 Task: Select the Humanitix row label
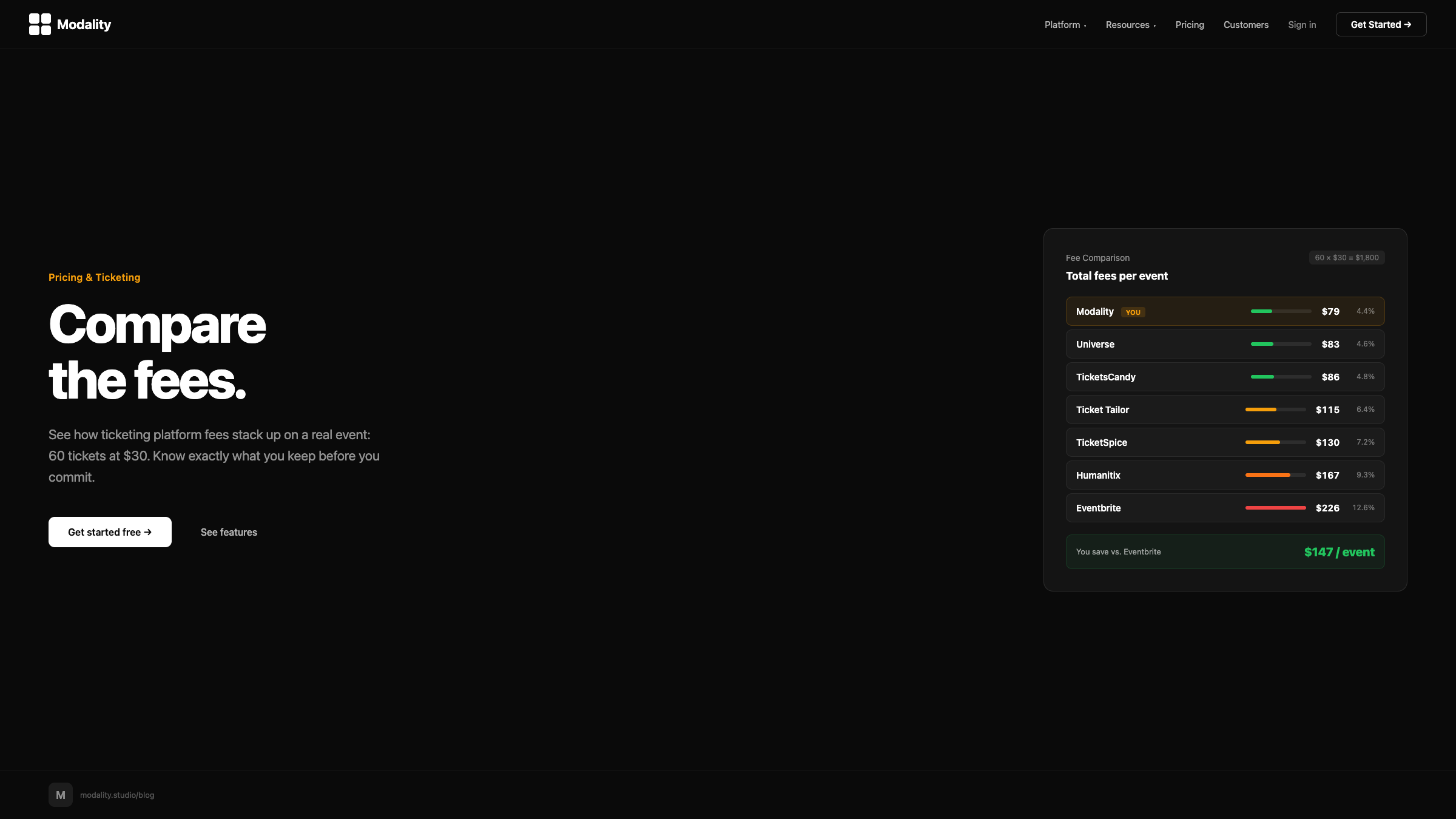1098,475
